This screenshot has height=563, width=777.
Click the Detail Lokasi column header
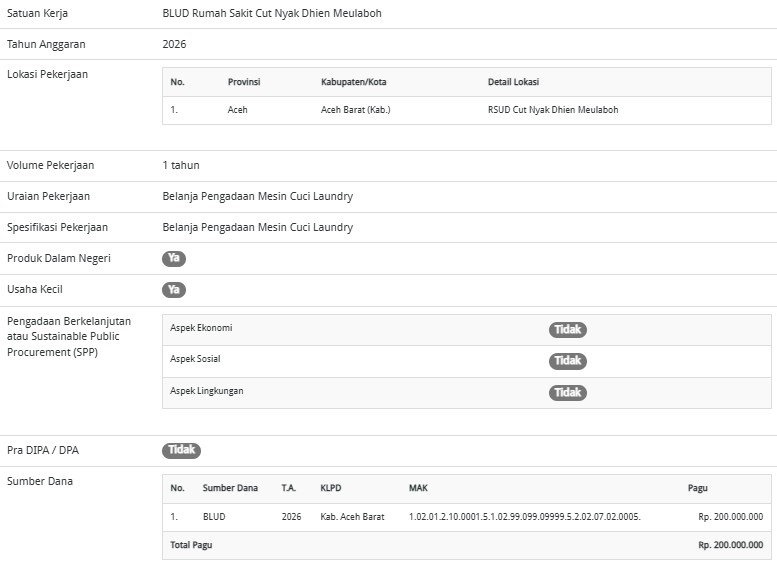pos(513,82)
